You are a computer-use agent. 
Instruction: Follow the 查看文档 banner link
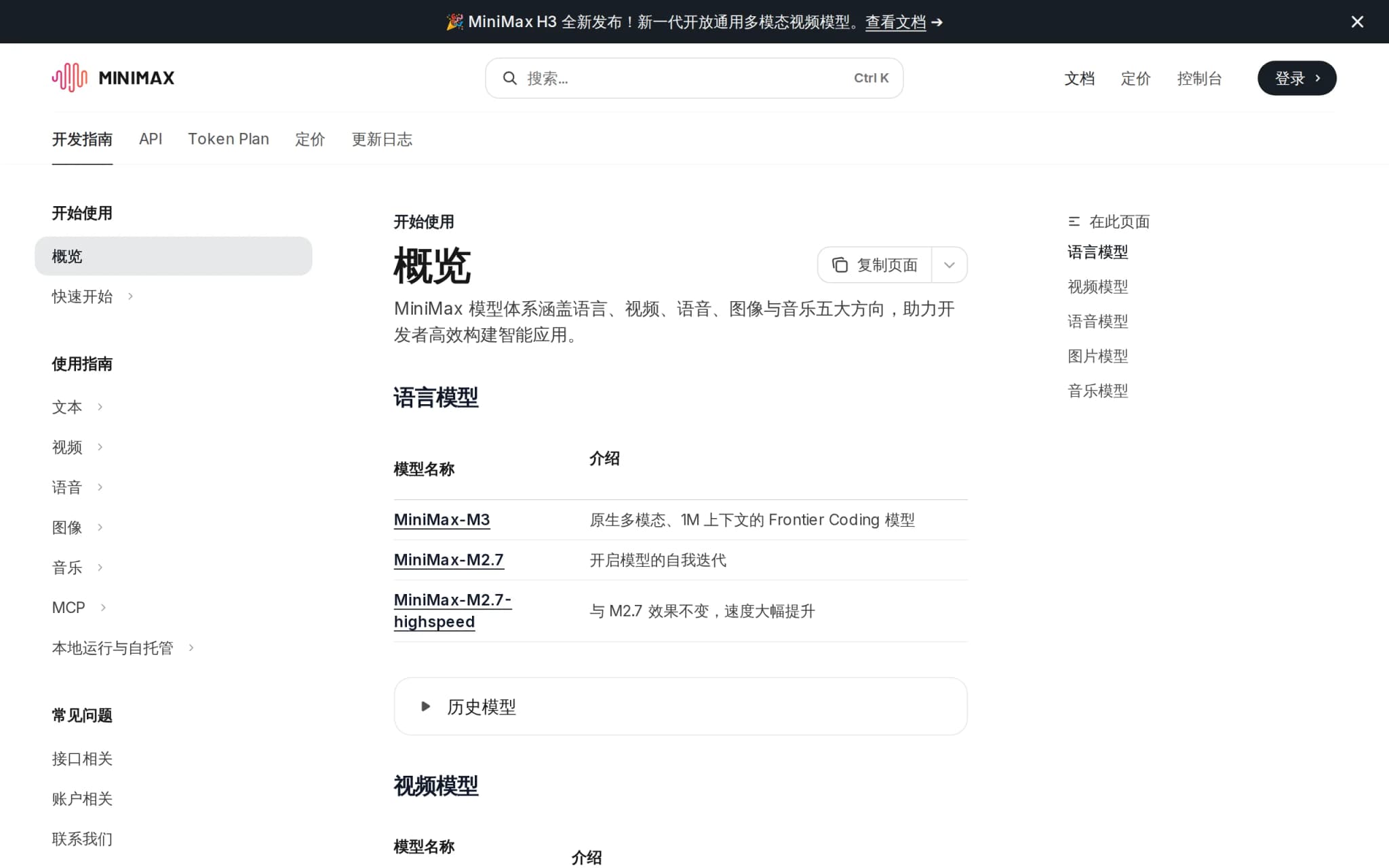(895, 22)
